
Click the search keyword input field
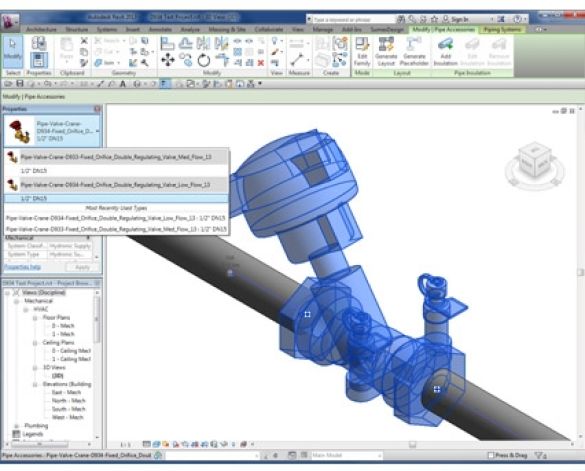(353, 19)
